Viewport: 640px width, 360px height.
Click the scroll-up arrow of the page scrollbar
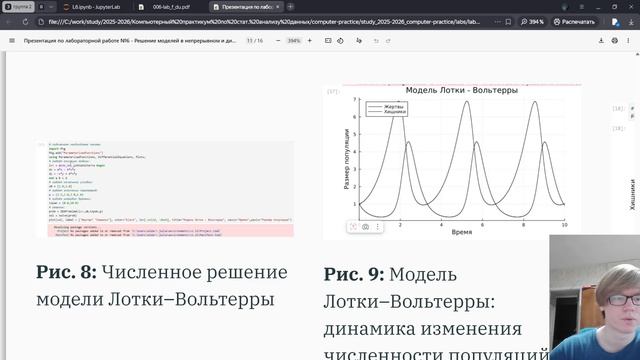pyautogui.click(x=637, y=54)
